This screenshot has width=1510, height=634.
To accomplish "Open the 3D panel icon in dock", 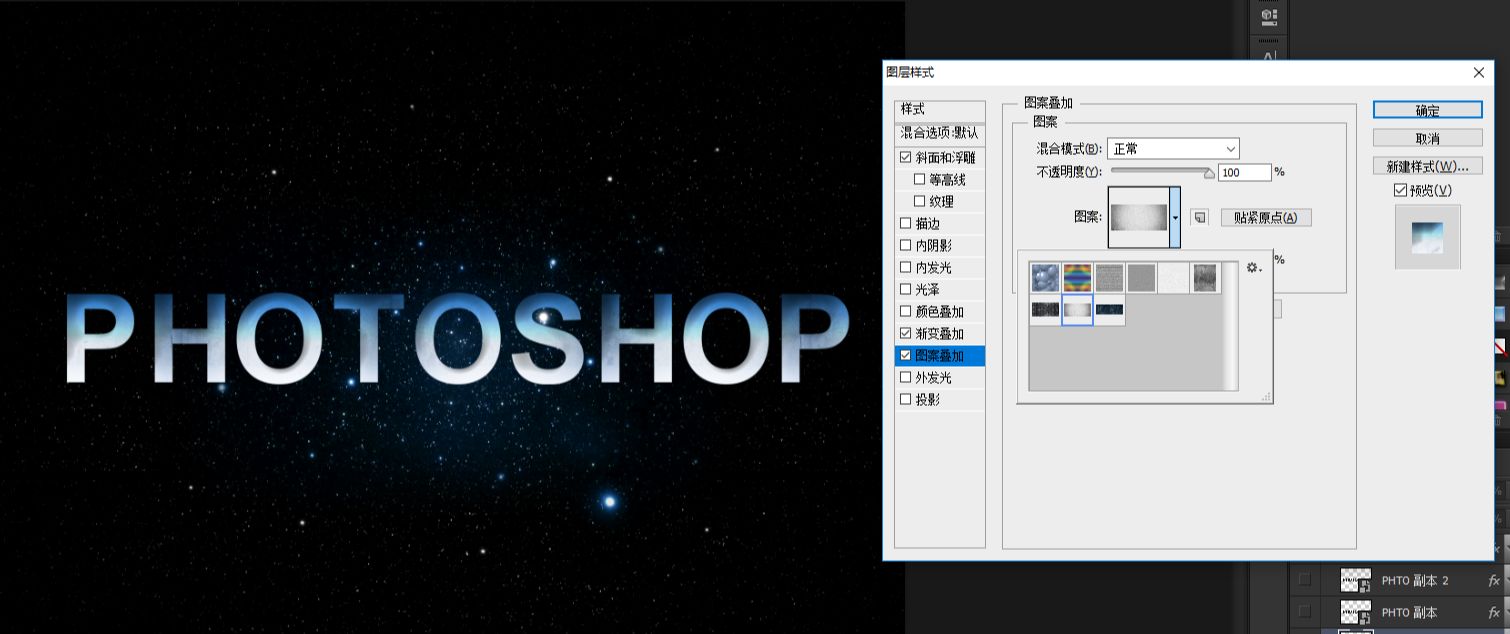I will [x=1269, y=16].
